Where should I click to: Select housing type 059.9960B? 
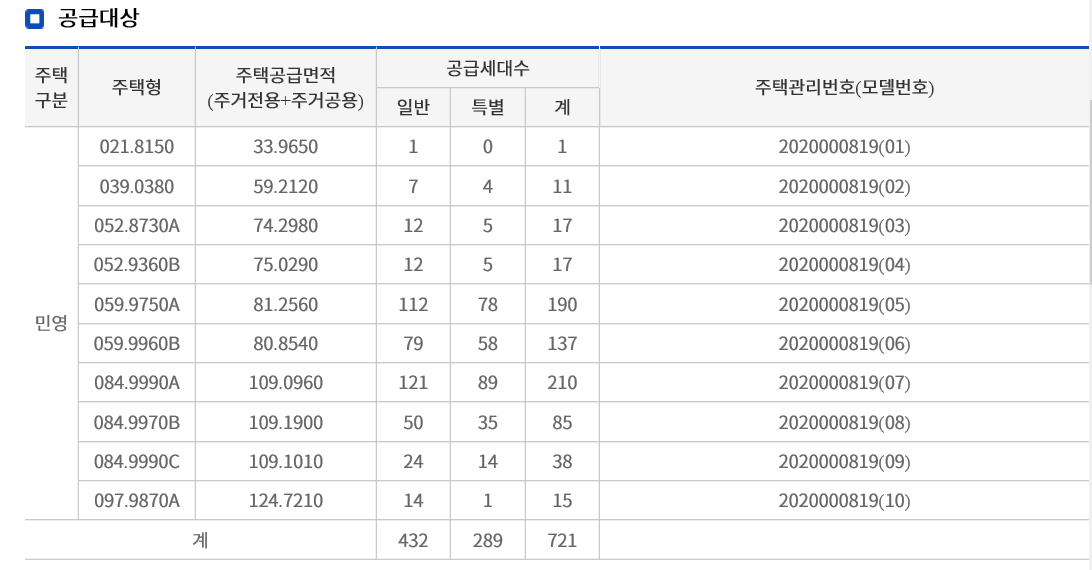[136, 344]
